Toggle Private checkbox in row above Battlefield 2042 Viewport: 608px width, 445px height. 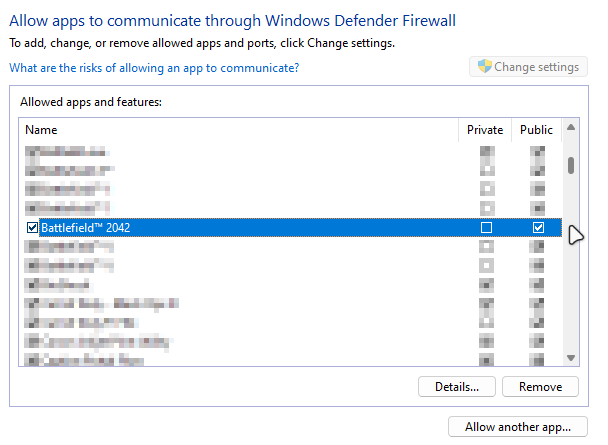[x=487, y=208]
